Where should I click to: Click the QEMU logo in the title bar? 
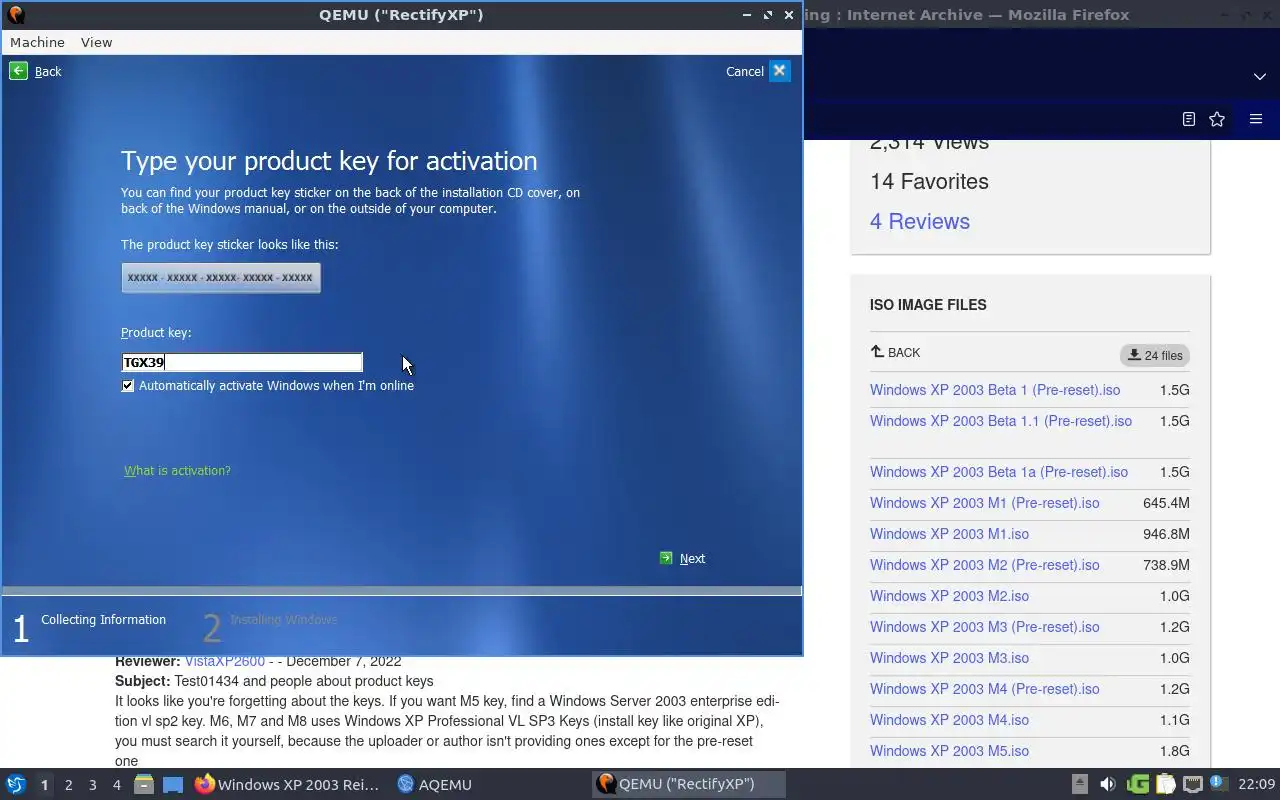[x=15, y=14]
